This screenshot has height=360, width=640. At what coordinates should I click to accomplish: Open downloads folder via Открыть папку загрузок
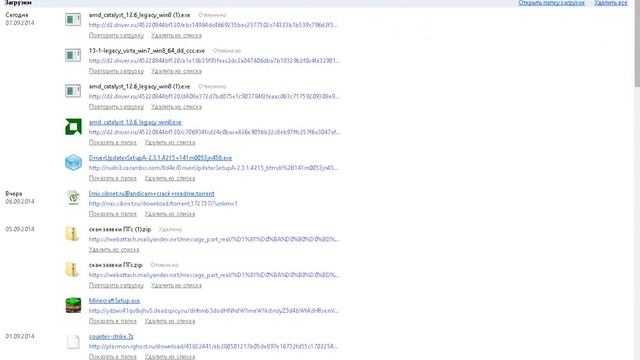[551, 3]
